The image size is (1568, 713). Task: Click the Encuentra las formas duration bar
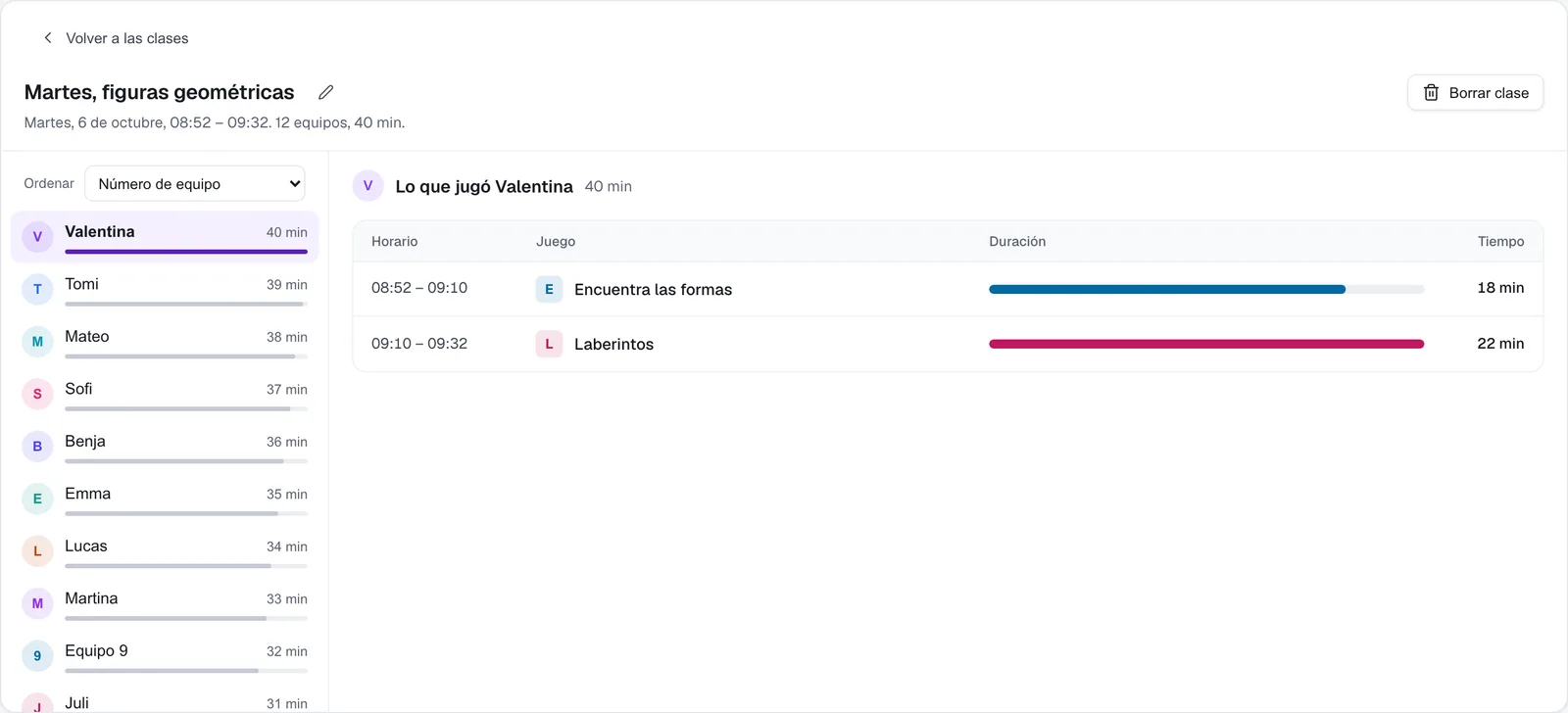pyautogui.click(x=1206, y=289)
